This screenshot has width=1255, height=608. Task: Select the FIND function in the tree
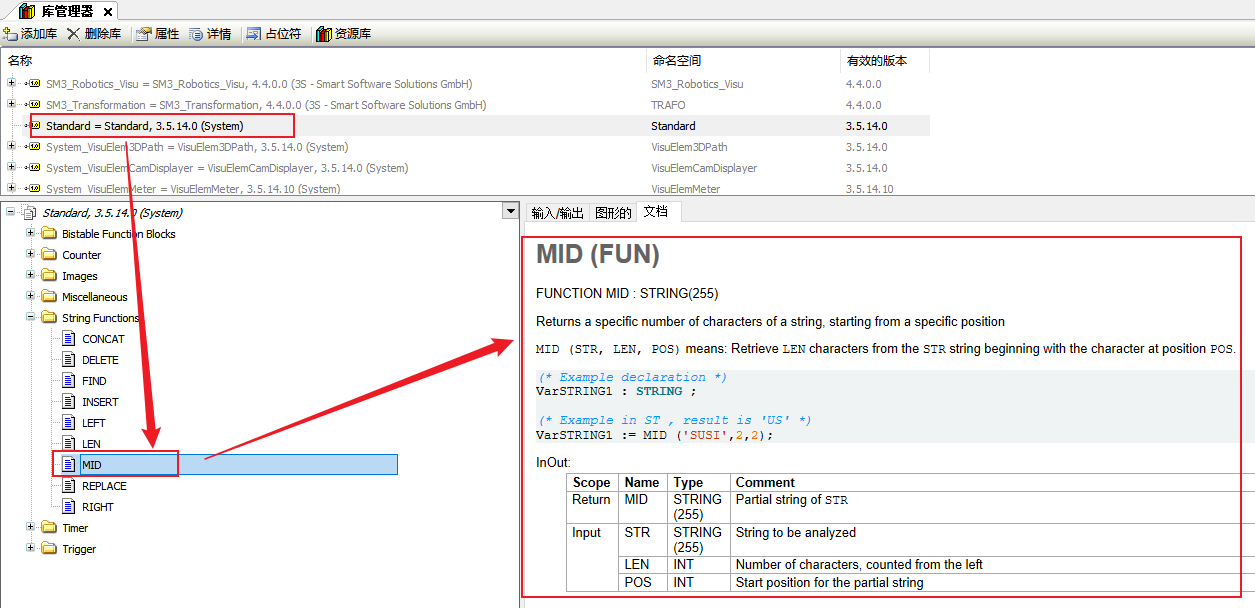tap(94, 381)
